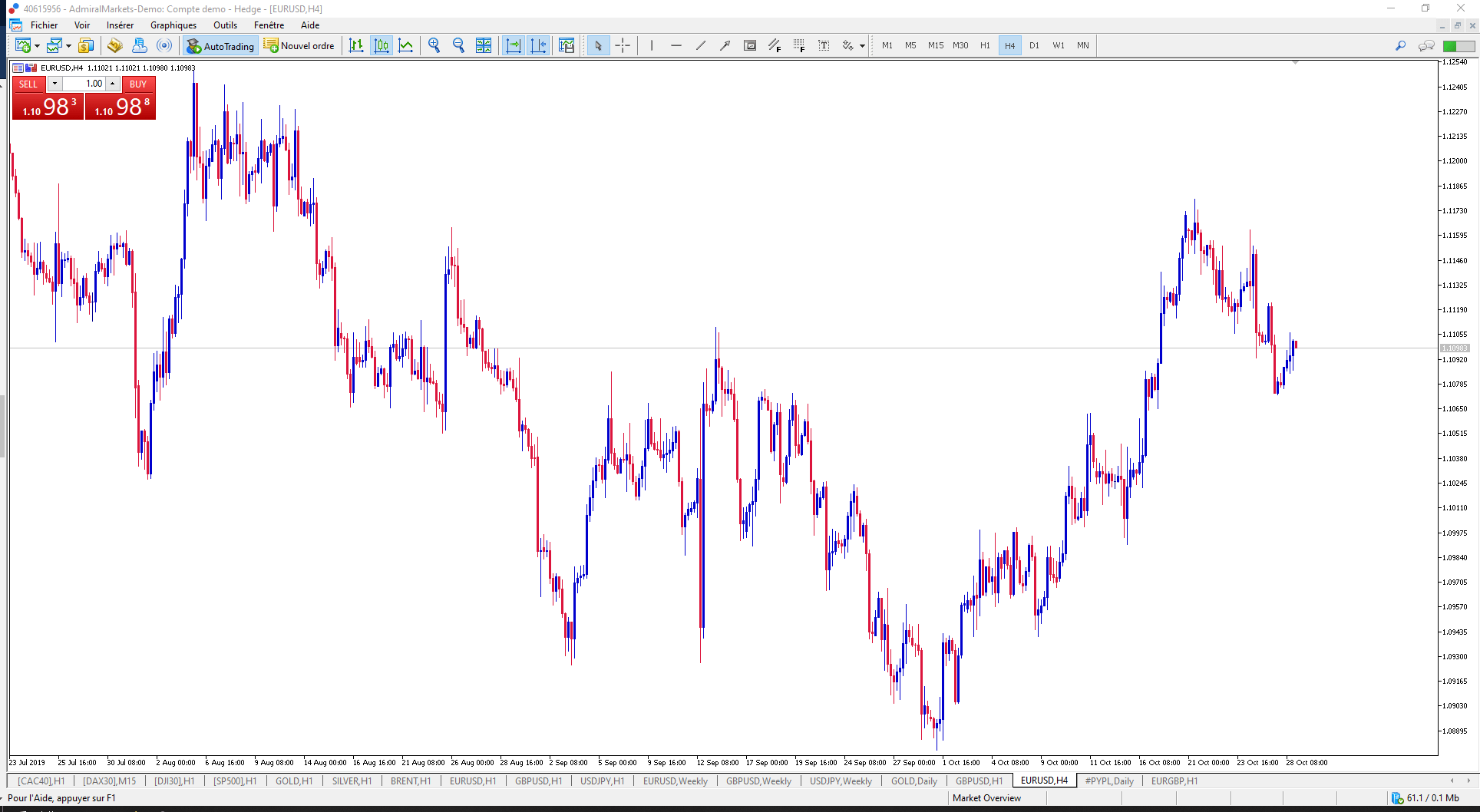
Task: Select the trendline drawing tool
Action: [700, 45]
